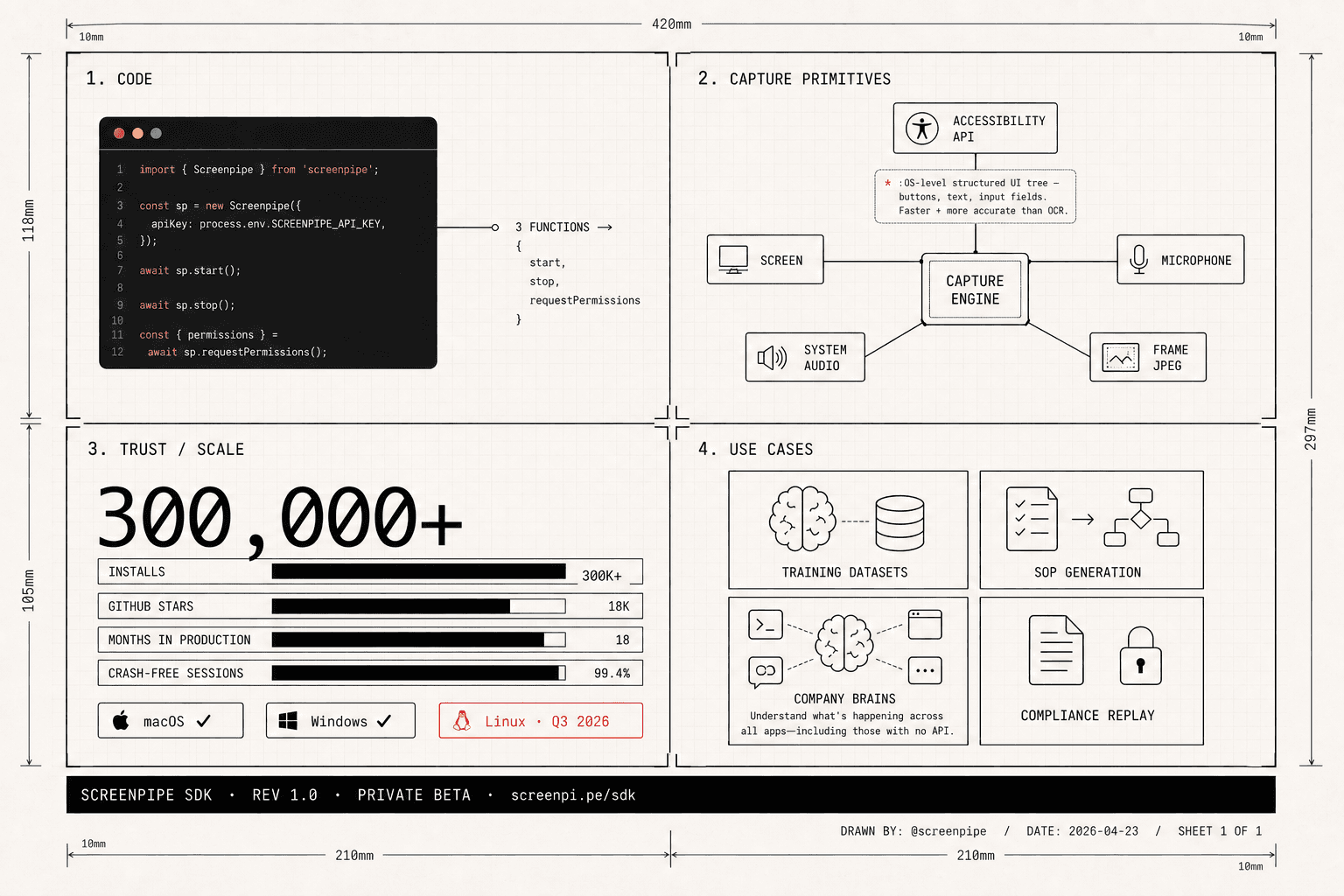1344x896 pixels.
Task: Click the system audio speaker icon
Action: [773, 357]
